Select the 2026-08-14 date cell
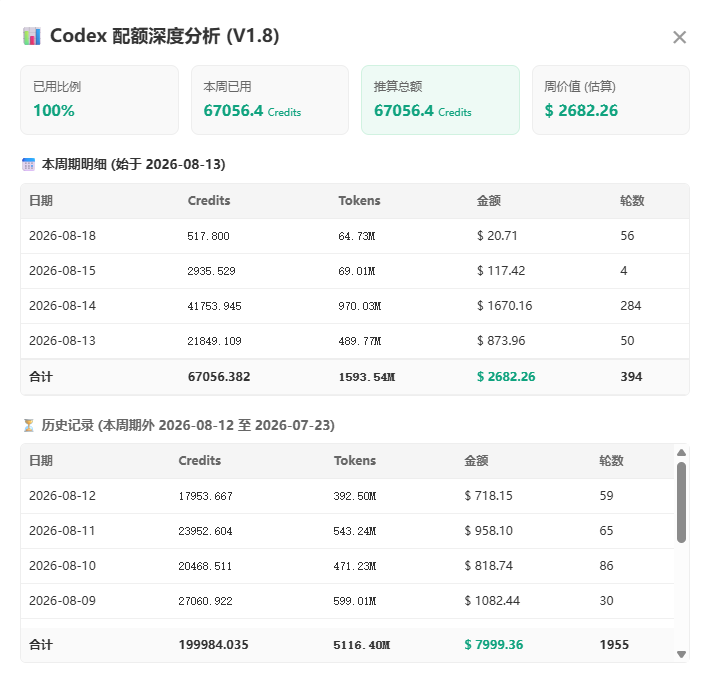 (x=62, y=306)
